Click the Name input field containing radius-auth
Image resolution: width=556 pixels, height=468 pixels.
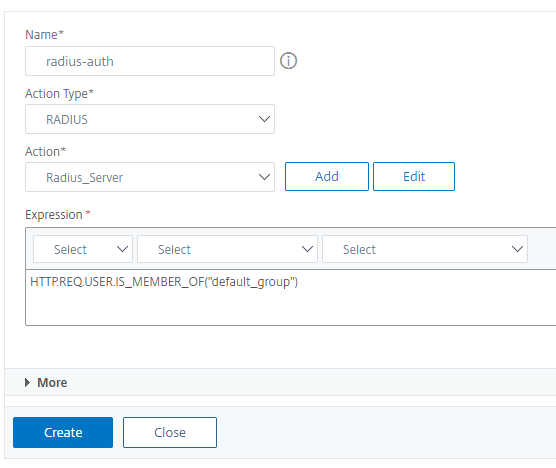pos(150,61)
